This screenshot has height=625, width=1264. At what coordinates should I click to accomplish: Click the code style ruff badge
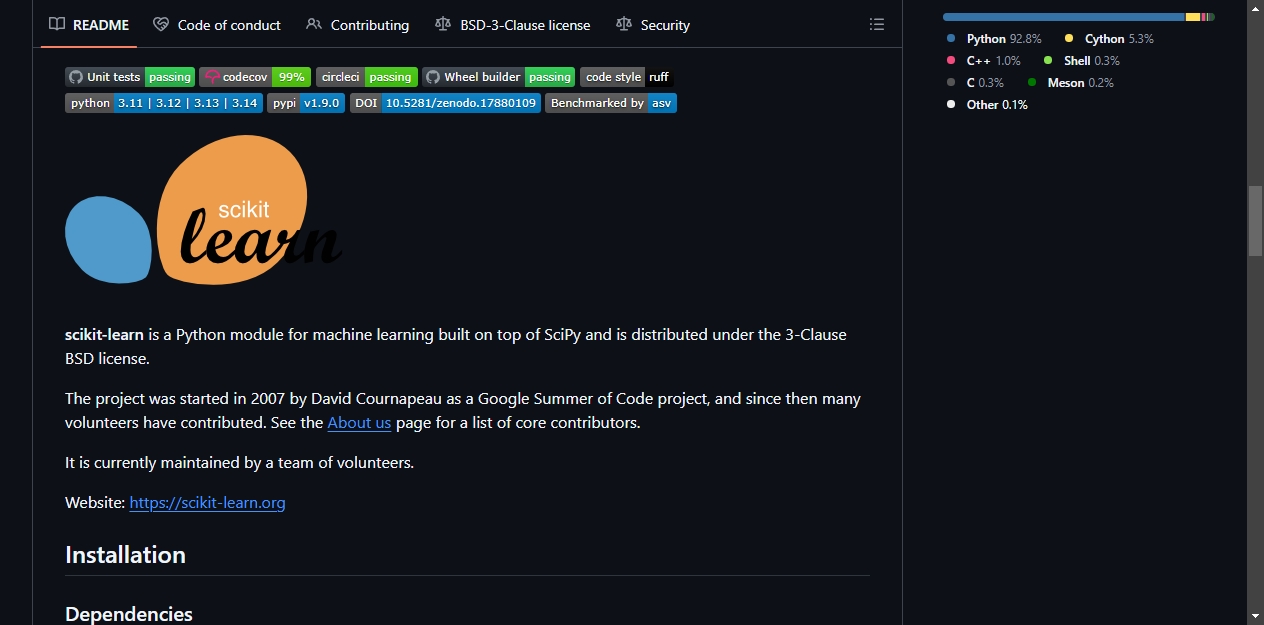point(627,77)
